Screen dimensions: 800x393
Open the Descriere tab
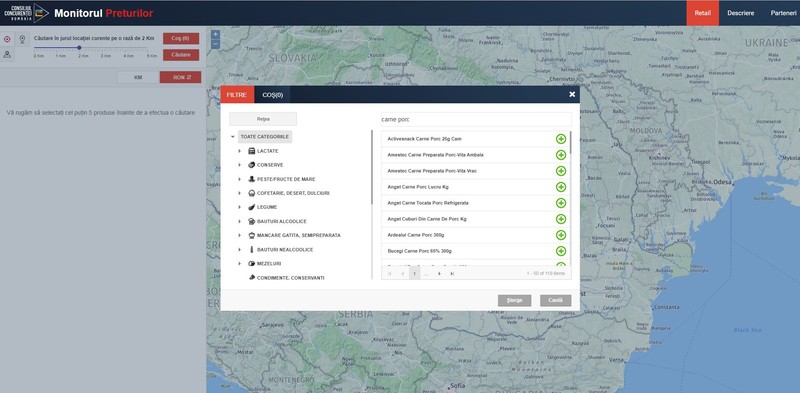[x=740, y=13]
